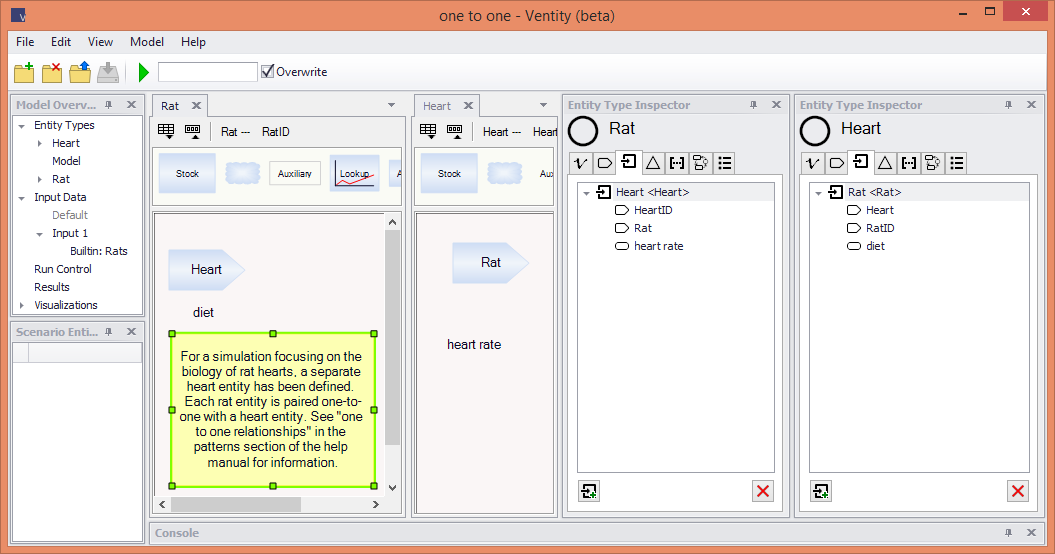
Task: Pin the Model Overview panel
Action: coord(108,105)
